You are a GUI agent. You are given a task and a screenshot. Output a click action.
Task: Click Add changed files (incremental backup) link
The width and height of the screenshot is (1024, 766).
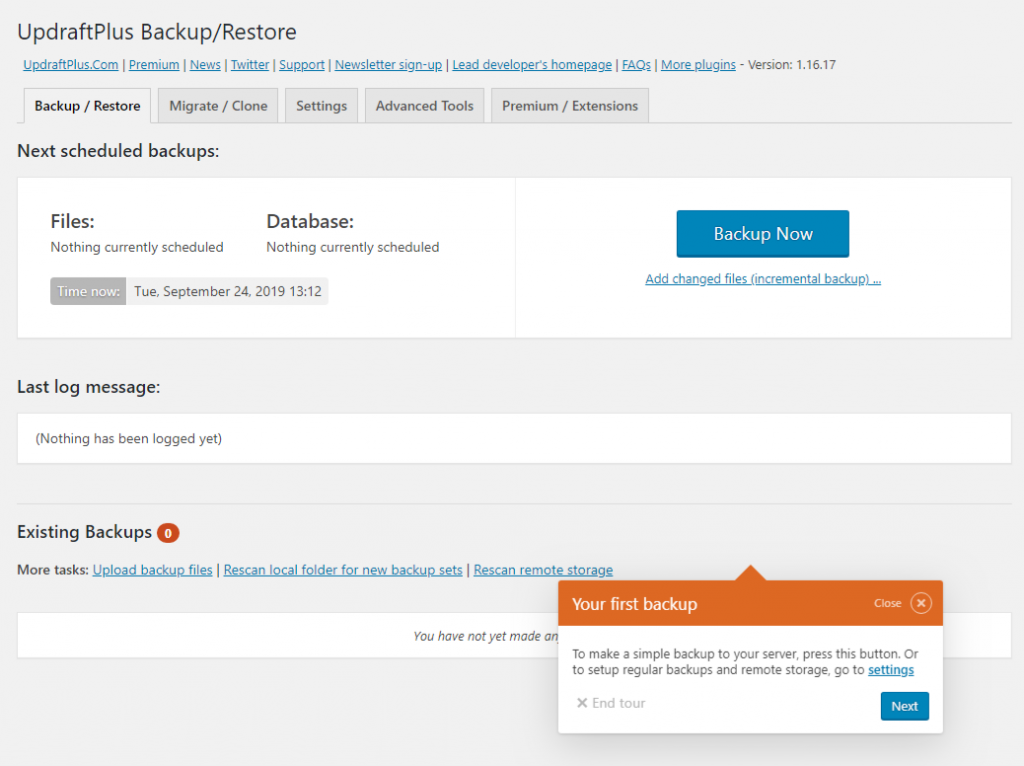click(763, 279)
